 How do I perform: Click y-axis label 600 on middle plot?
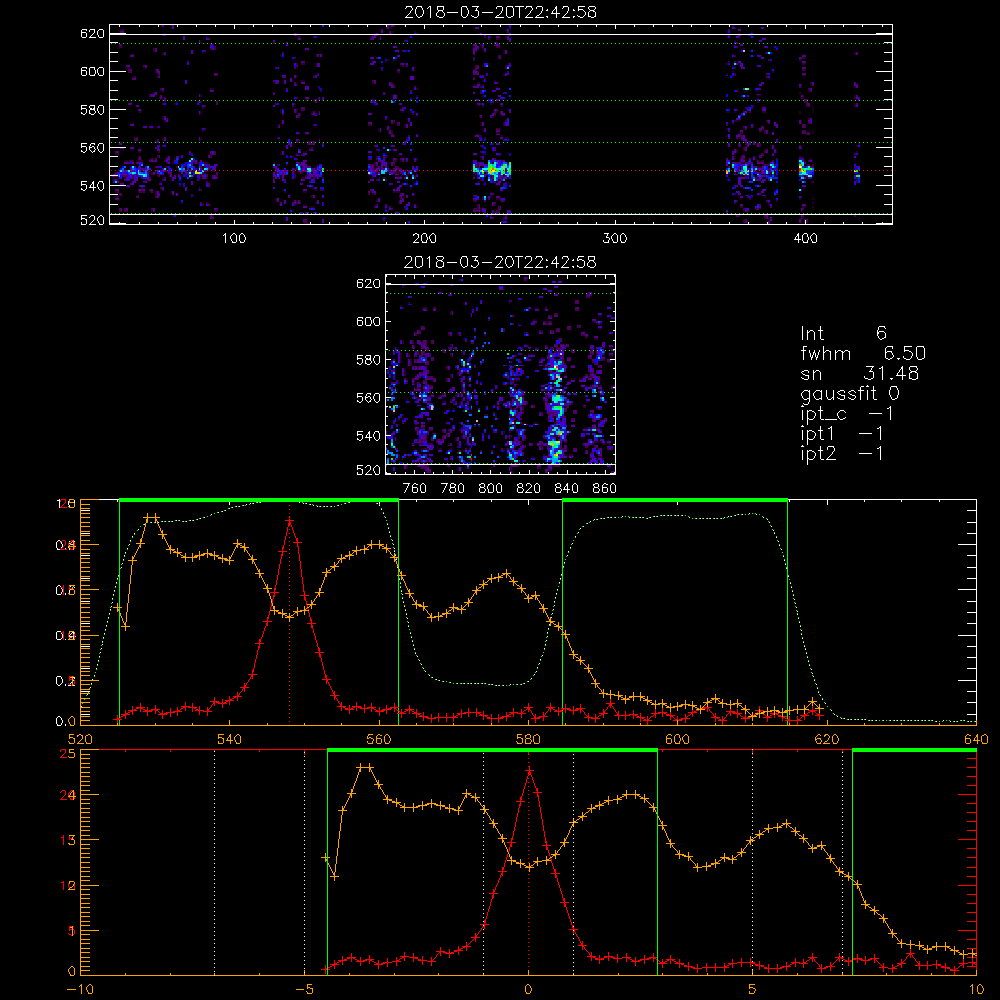(x=369, y=321)
